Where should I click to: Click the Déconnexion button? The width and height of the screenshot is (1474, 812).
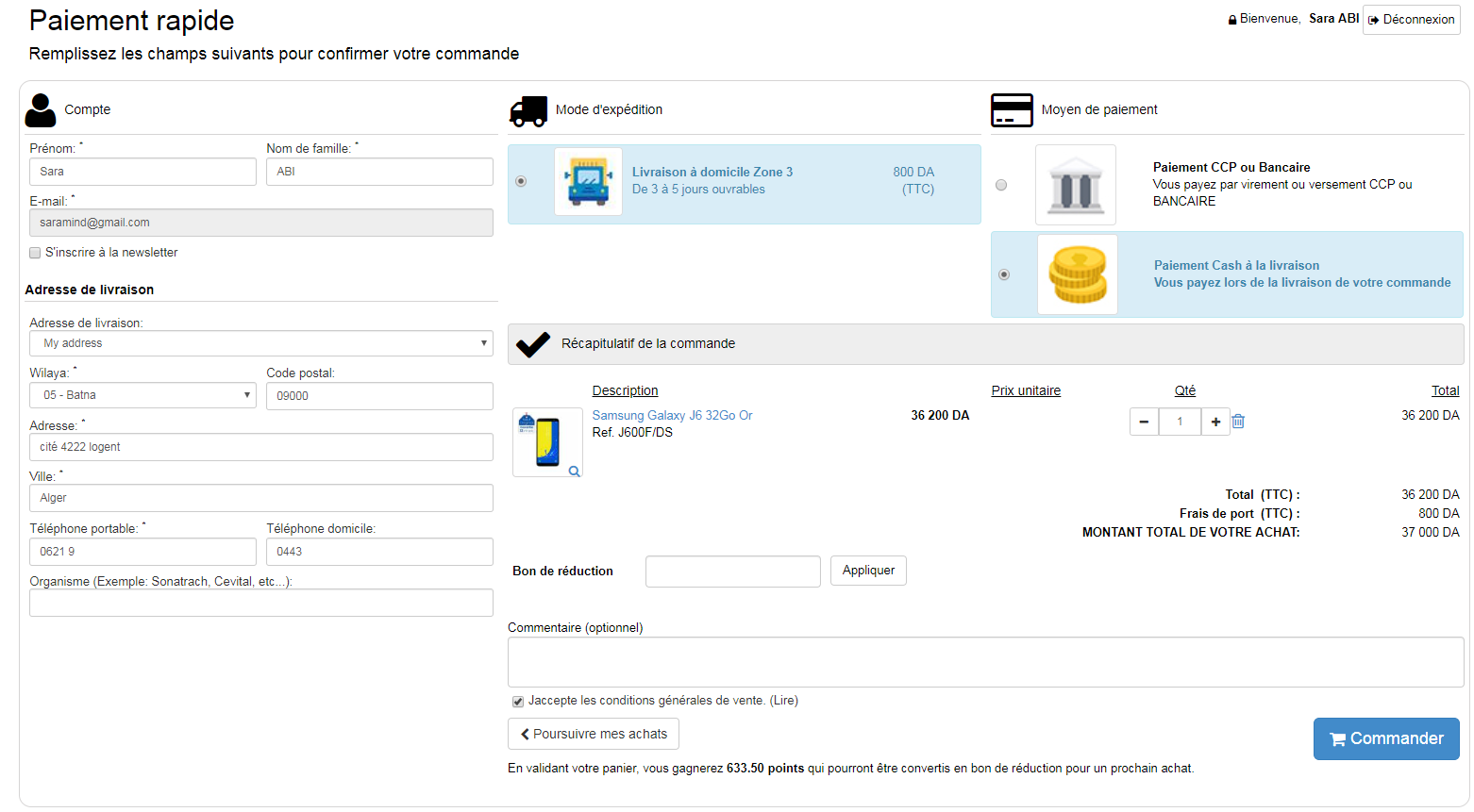pos(1412,19)
